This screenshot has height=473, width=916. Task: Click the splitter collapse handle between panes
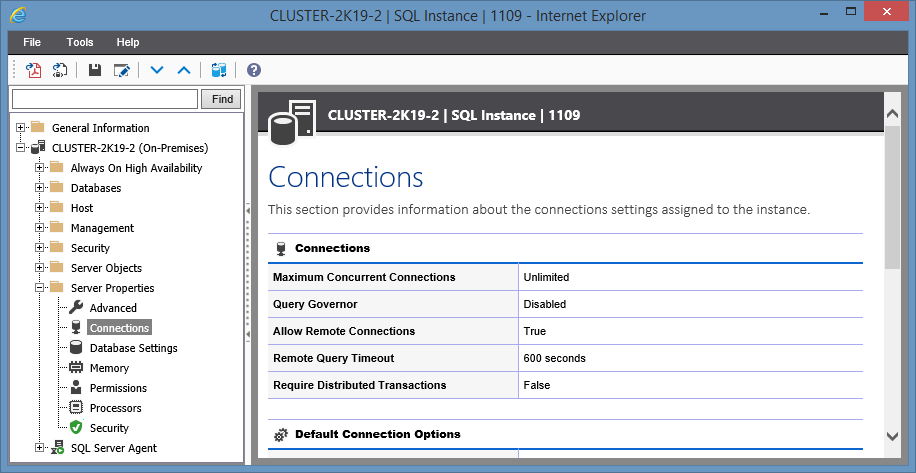tap(248, 272)
